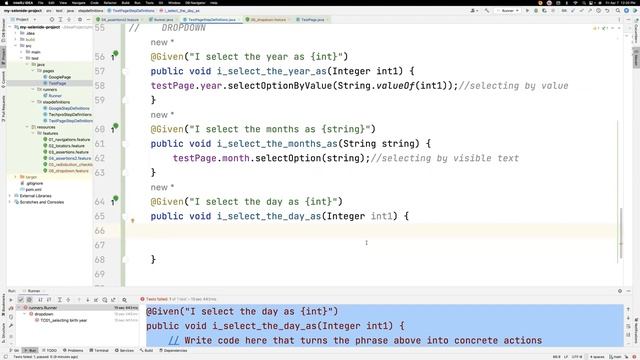Click the Project panel gear icon
Image resolution: width=640 pixels, height=360 pixels.
coord(80,19)
